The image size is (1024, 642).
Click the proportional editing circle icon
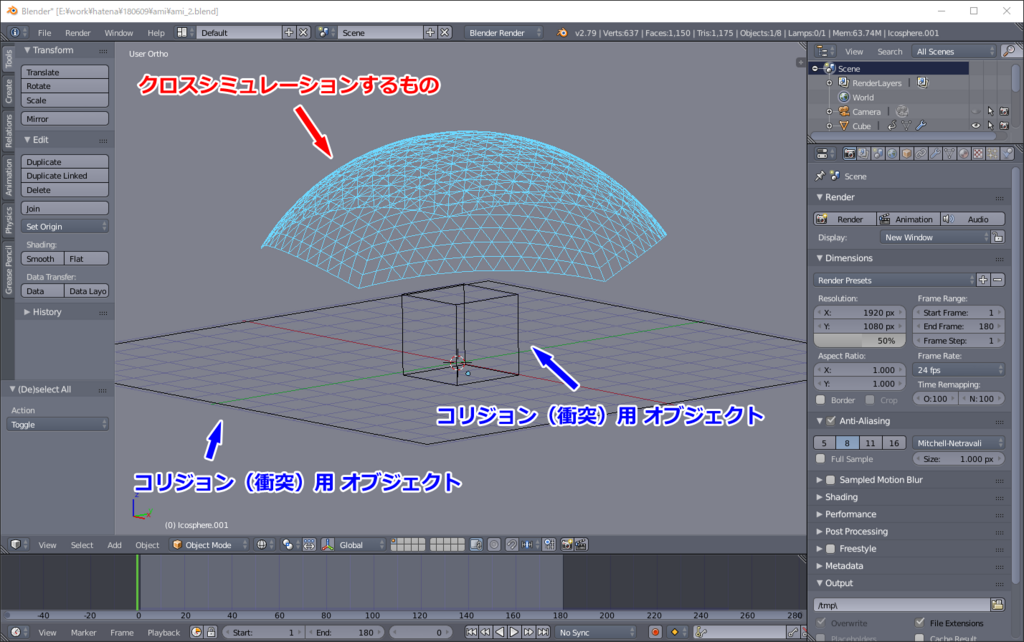(494, 545)
